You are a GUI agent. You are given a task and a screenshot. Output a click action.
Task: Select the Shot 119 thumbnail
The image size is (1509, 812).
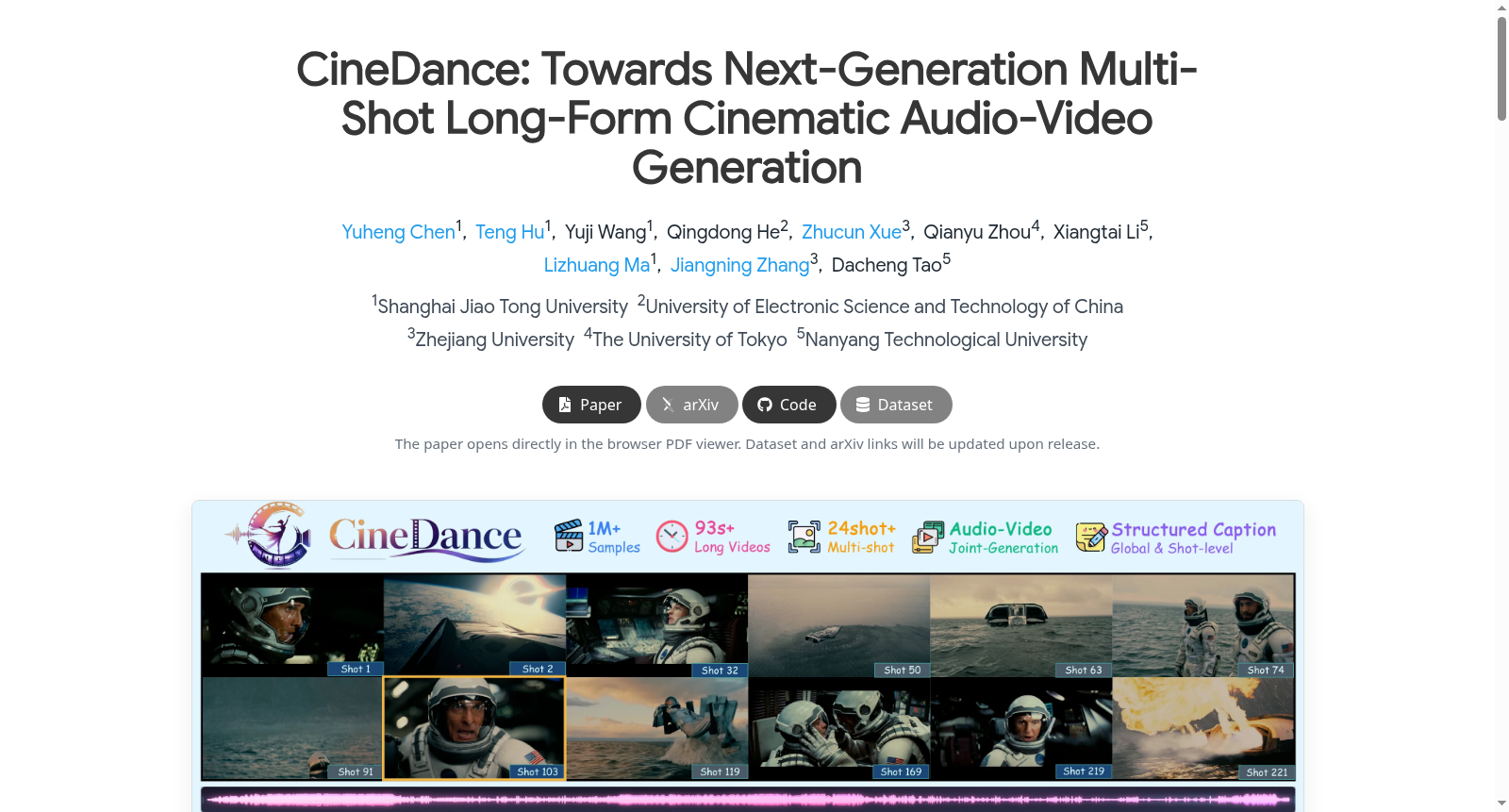tap(656, 728)
